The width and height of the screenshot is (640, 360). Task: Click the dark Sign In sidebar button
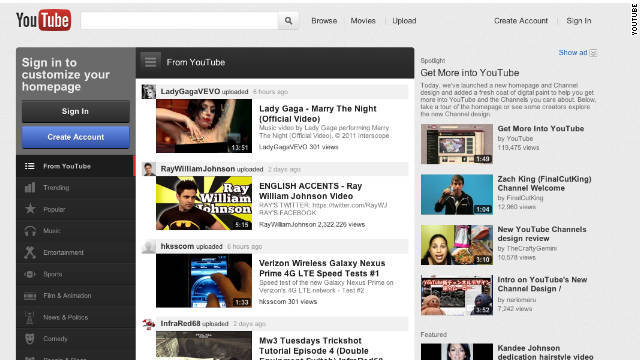(x=76, y=111)
